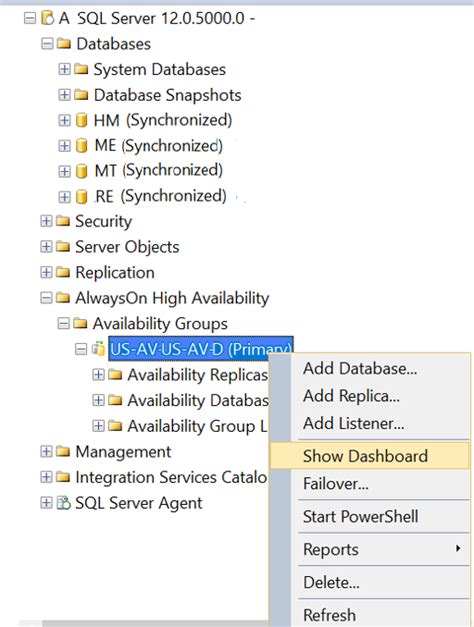
Task: Click the Replication folder icon
Action: [63, 272]
